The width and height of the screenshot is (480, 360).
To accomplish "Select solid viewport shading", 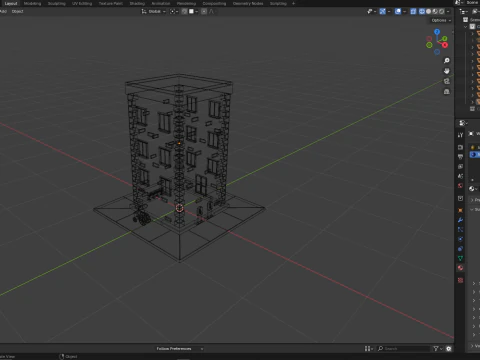I will point(429,12).
